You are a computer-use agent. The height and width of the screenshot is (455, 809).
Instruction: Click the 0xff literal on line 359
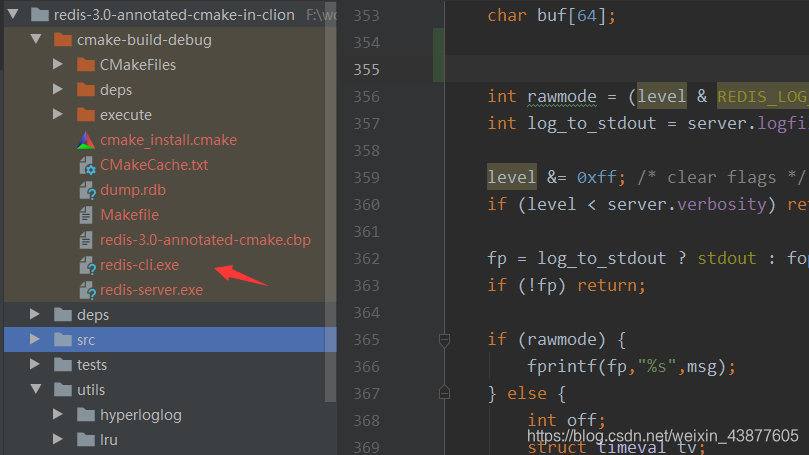(x=597, y=177)
